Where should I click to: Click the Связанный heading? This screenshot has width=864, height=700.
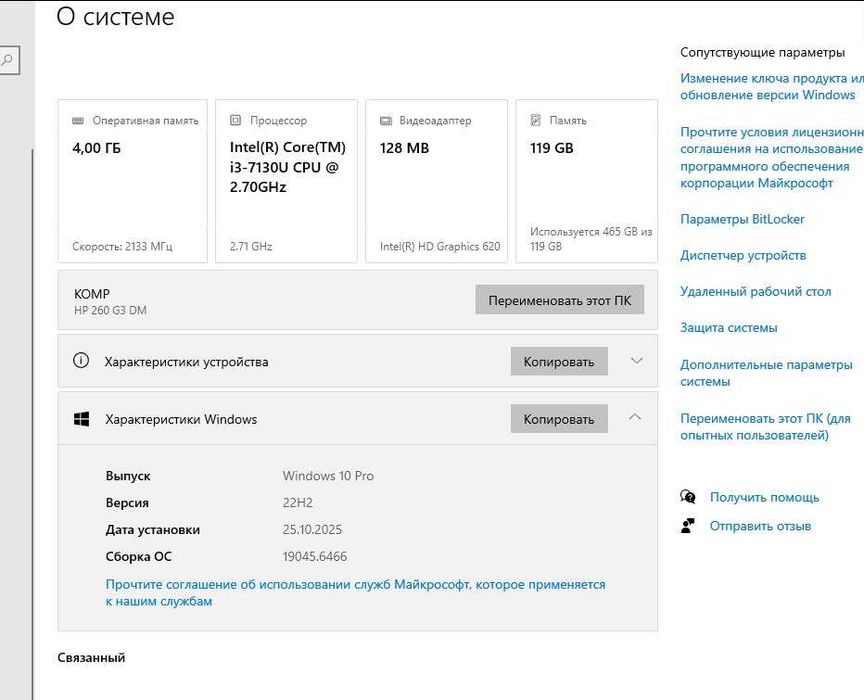pos(91,658)
